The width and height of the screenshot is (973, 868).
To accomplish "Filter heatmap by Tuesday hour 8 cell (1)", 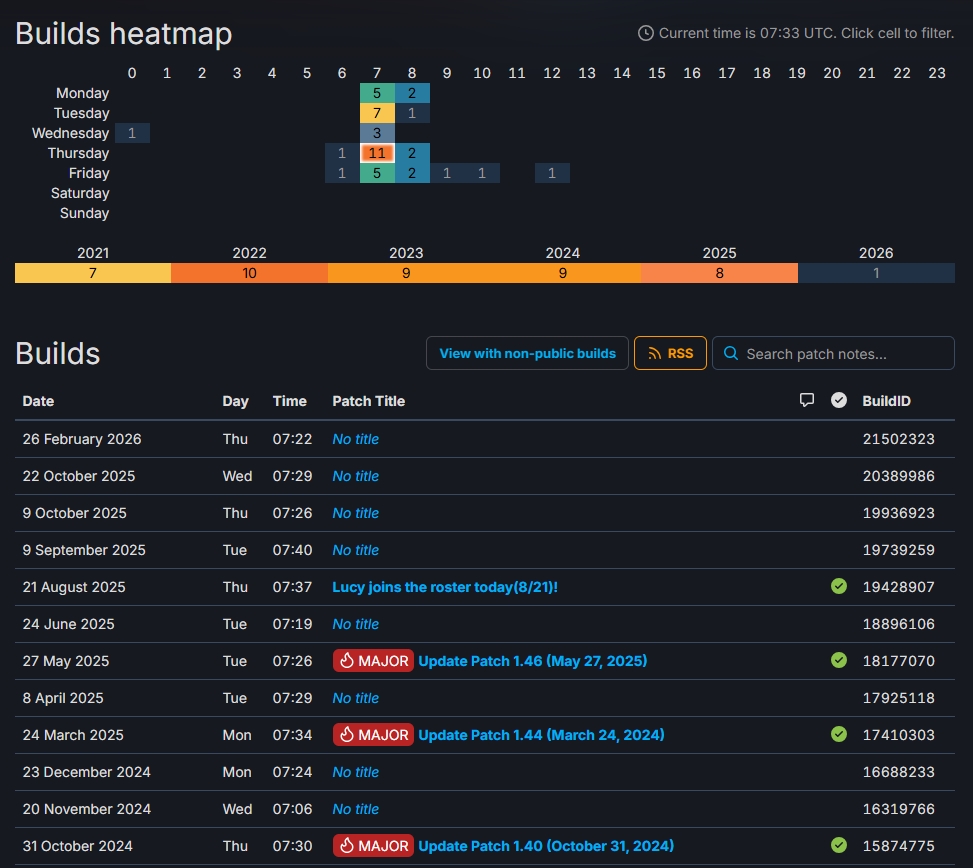I will [412, 113].
